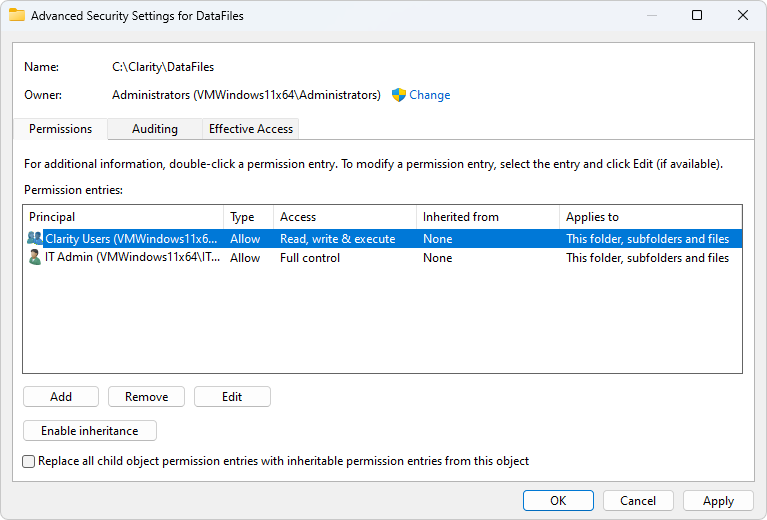Add a new permission entry
The height and width of the screenshot is (520, 767).
pos(61,397)
